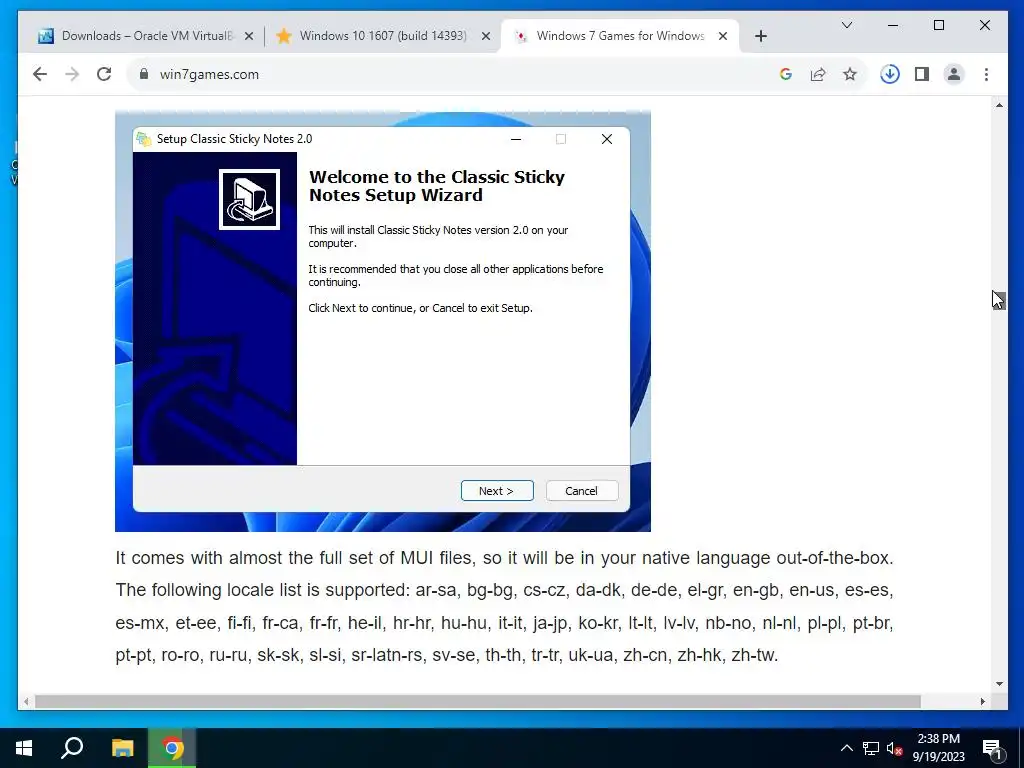Open the Windows Start menu
1024x768 pixels.
click(x=24, y=748)
